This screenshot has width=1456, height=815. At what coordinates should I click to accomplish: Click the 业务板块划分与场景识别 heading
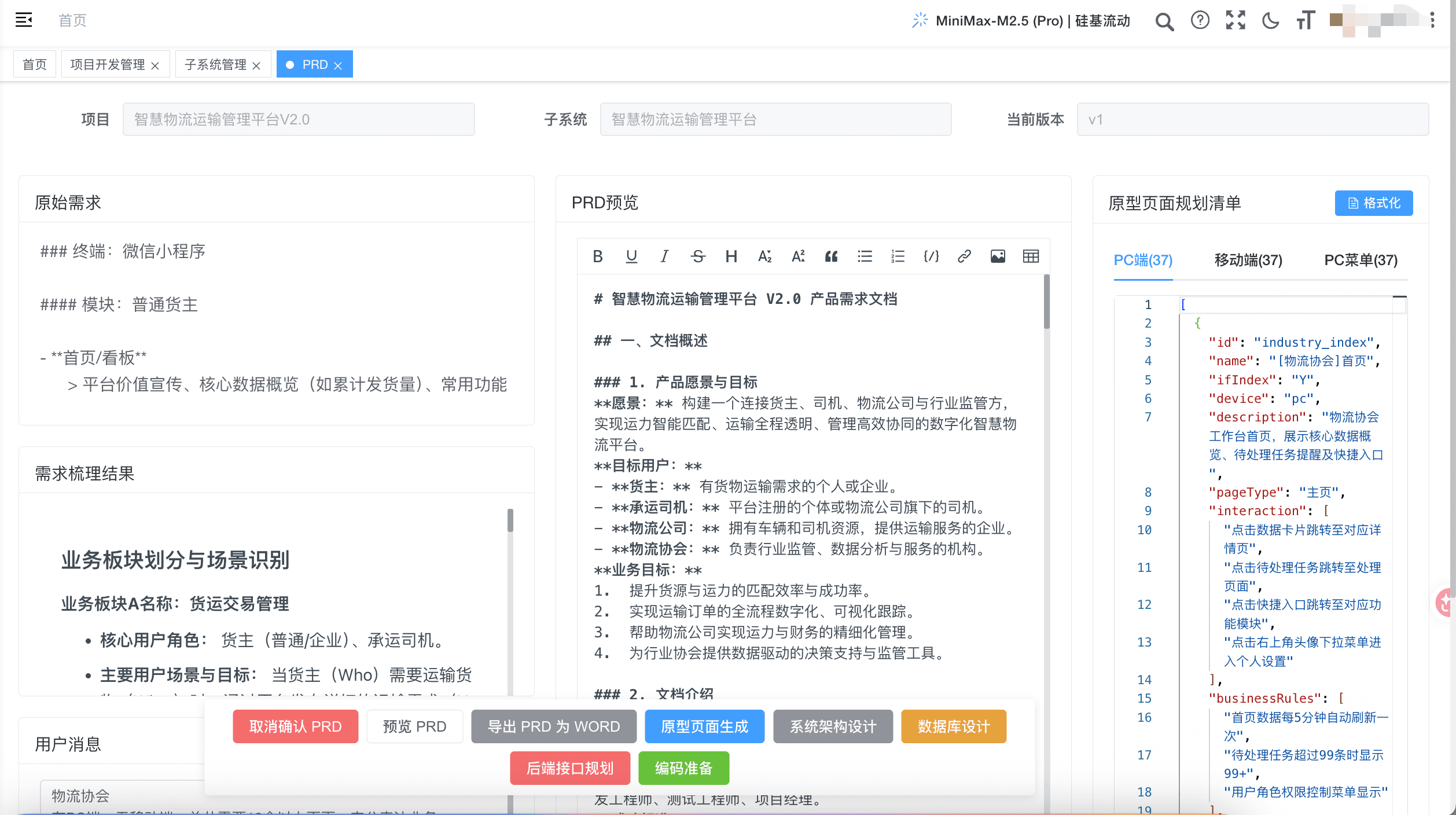point(175,560)
